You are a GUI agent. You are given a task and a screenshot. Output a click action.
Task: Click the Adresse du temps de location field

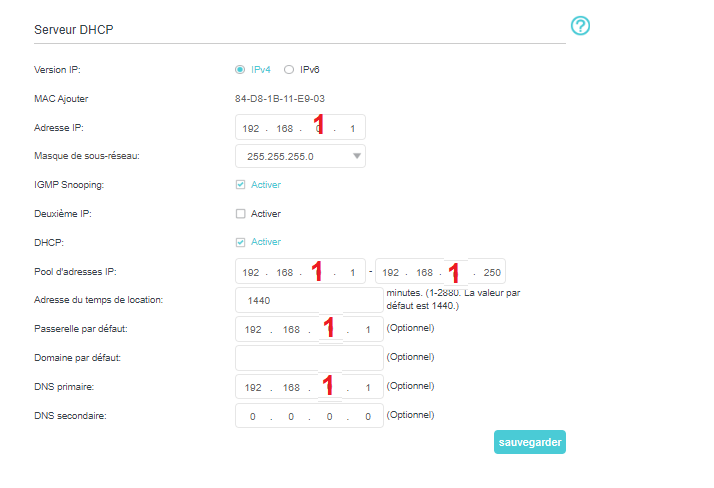(308, 300)
